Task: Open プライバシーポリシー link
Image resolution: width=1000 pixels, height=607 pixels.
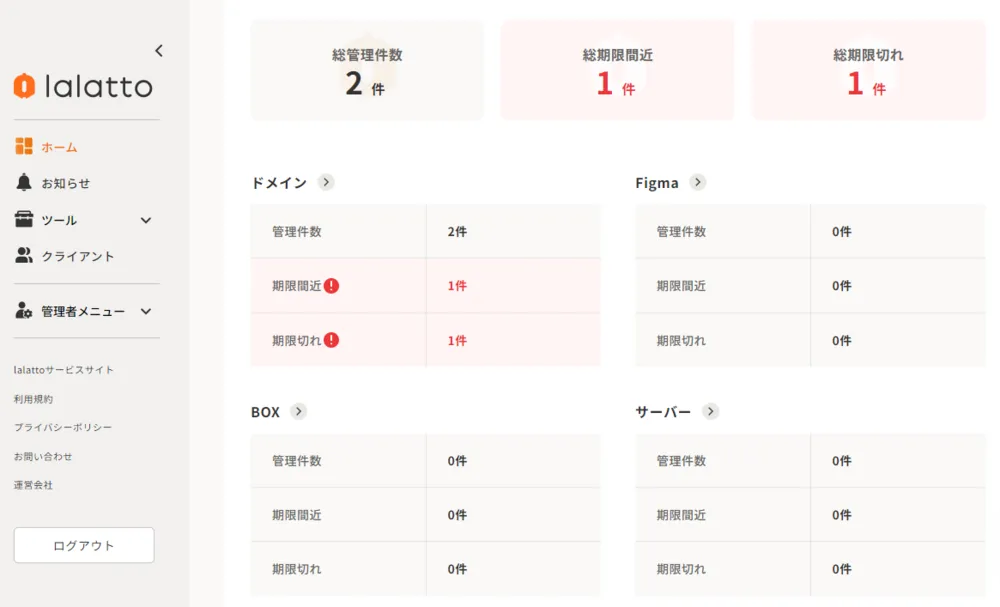Action: point(62,427)
